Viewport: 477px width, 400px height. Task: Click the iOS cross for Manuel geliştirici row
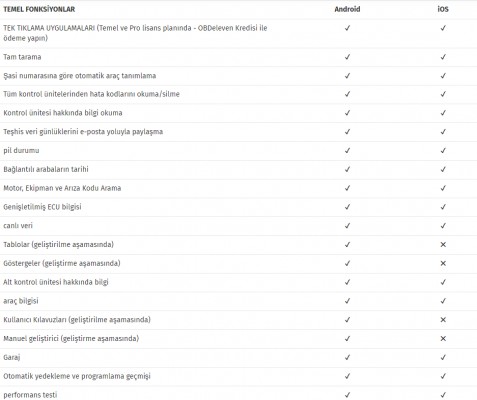[443, 338]
